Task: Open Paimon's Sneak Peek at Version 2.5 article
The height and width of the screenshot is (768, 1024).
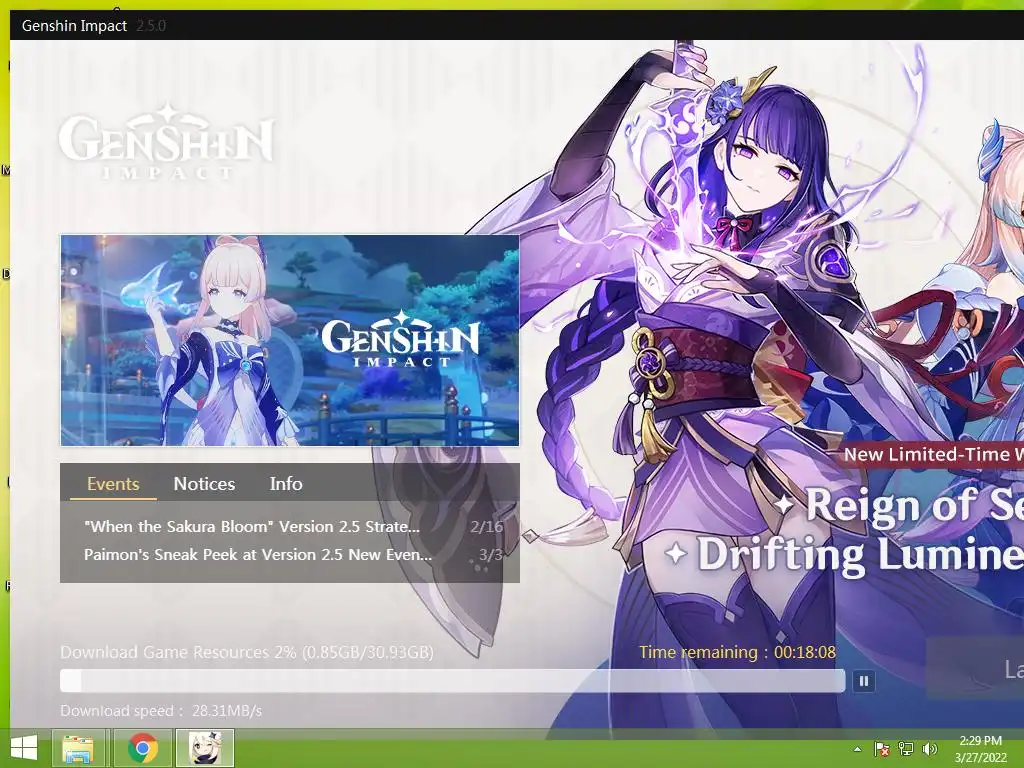Action: point(258,554)
